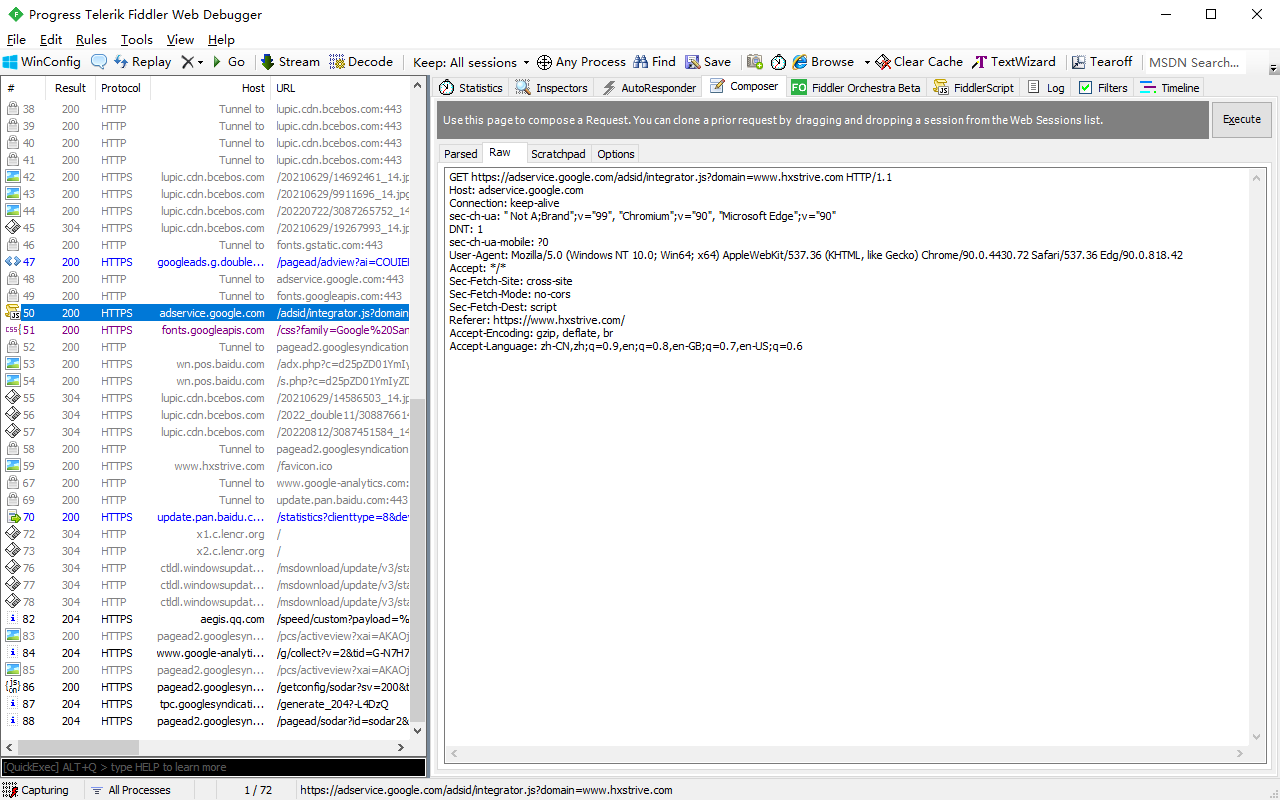Click the CSS icon of session 51
Screen dimensions: 1280x800
pyautogui.click(x=13, y=330)
